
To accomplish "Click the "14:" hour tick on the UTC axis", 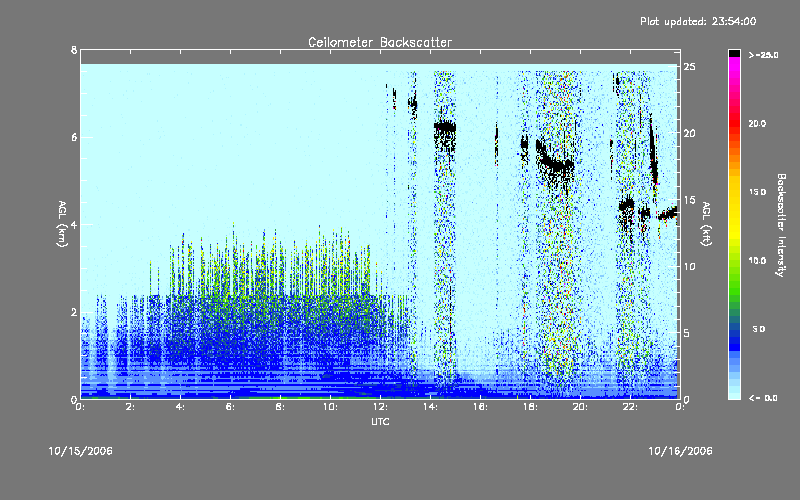I will click(431, 407).
